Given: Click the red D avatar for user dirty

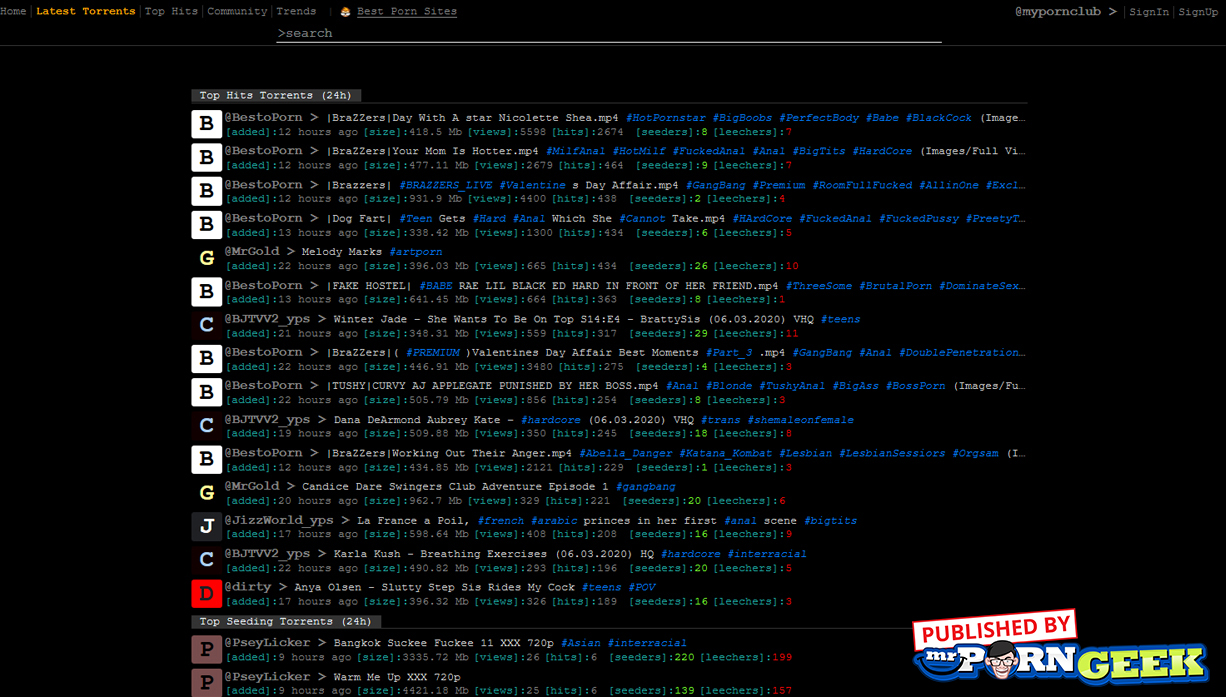Looking at the screenshot, I should 206,593.
